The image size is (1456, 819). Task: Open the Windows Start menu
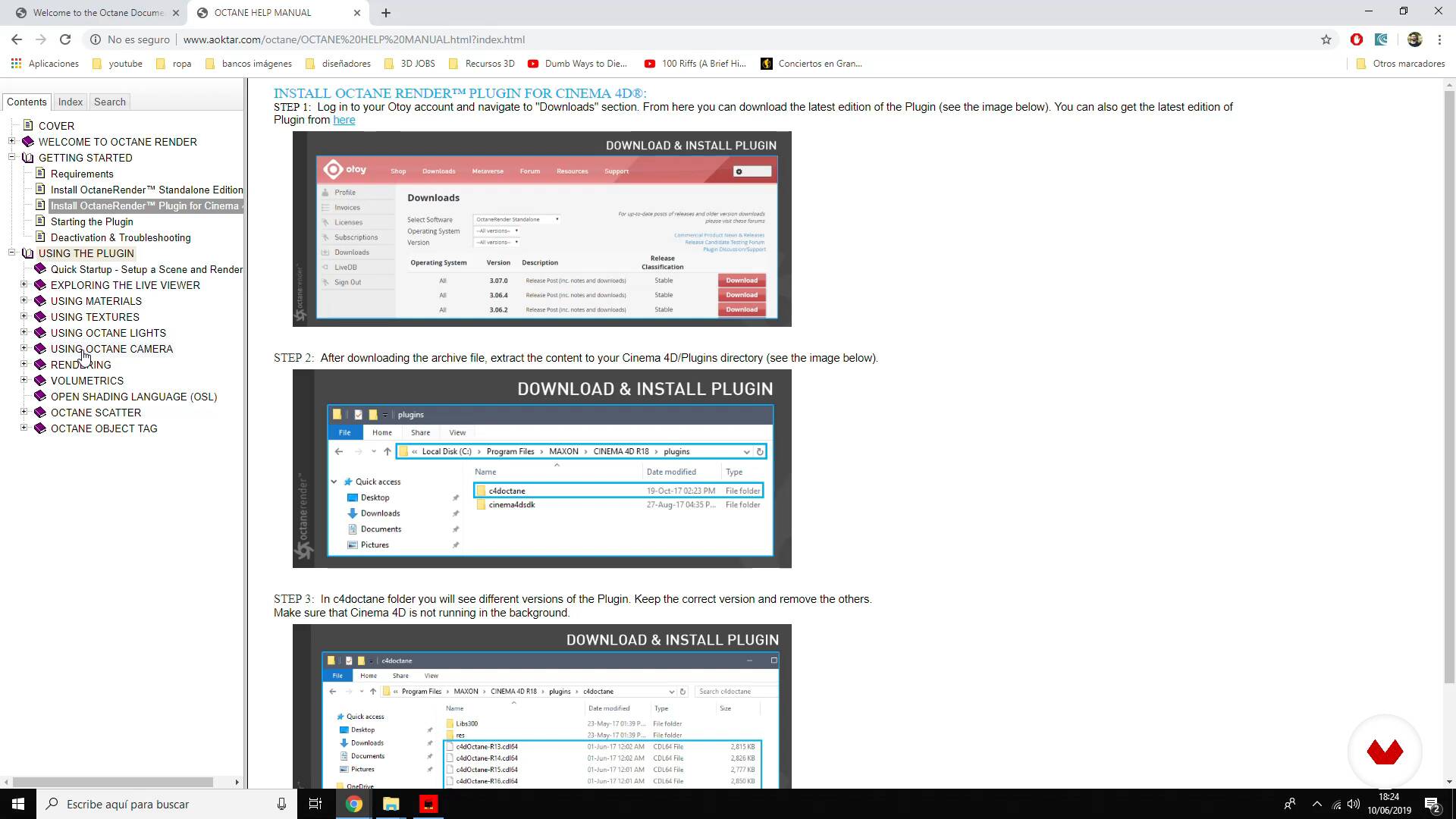[18, 804]
